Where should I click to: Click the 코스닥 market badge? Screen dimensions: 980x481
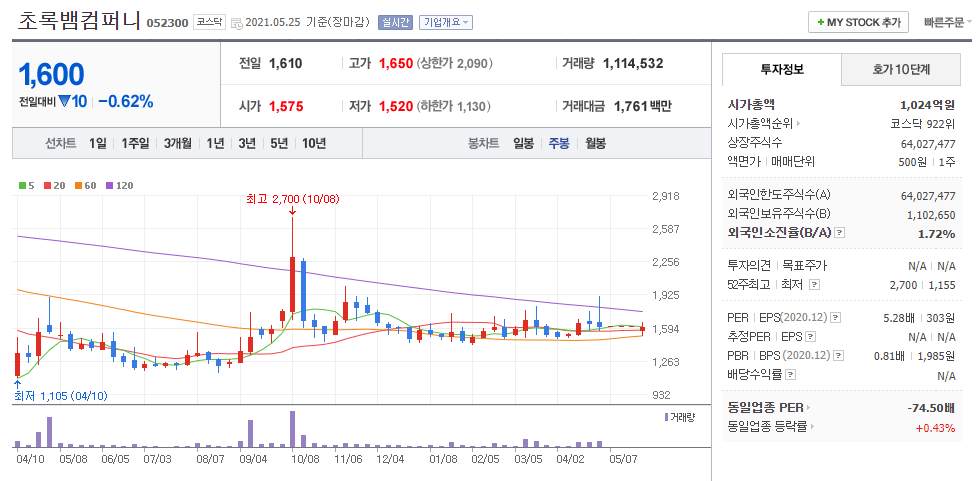209,22
